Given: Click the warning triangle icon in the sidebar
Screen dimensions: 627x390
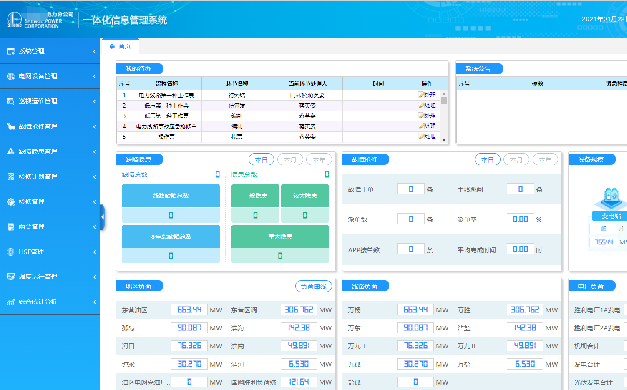Looking at the screenshot, I should (11, 151).
